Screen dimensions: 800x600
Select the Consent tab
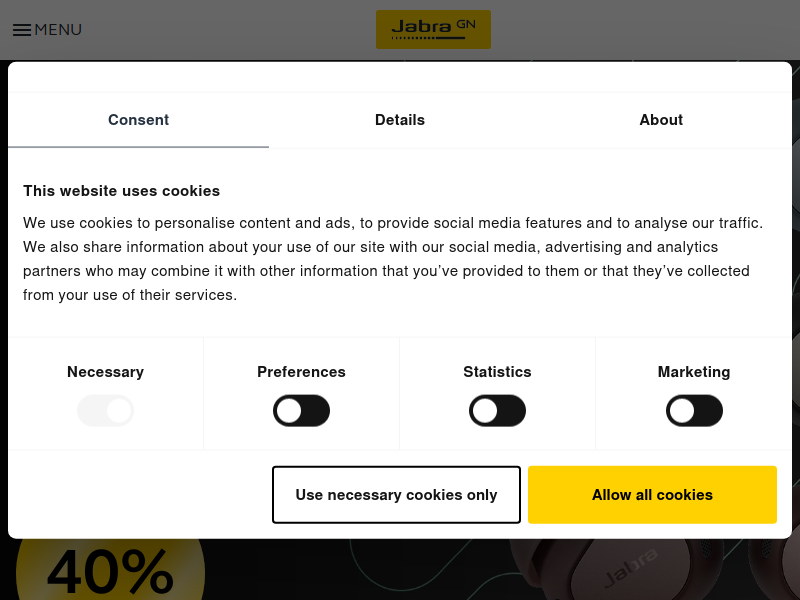point(138,120)
